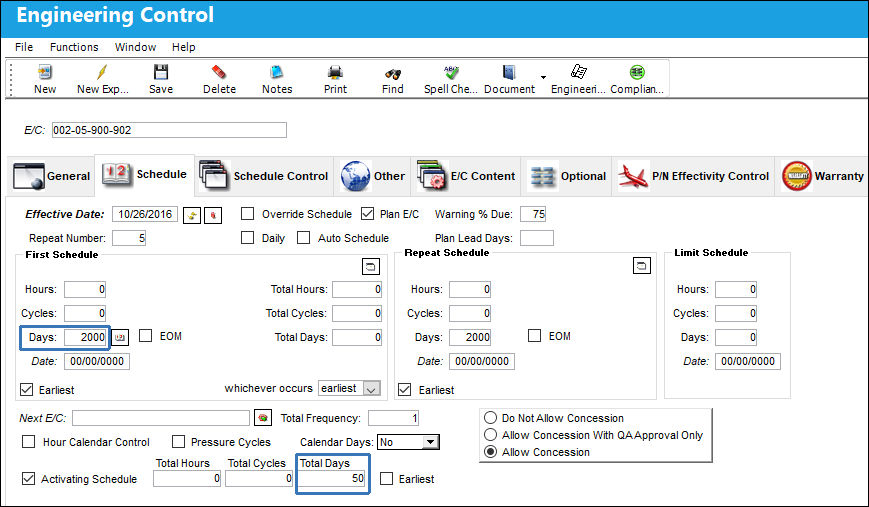This screenshot has width=869, height=507.
Task: Click the Total Frequency field
Action: click(x=393, y=418)
